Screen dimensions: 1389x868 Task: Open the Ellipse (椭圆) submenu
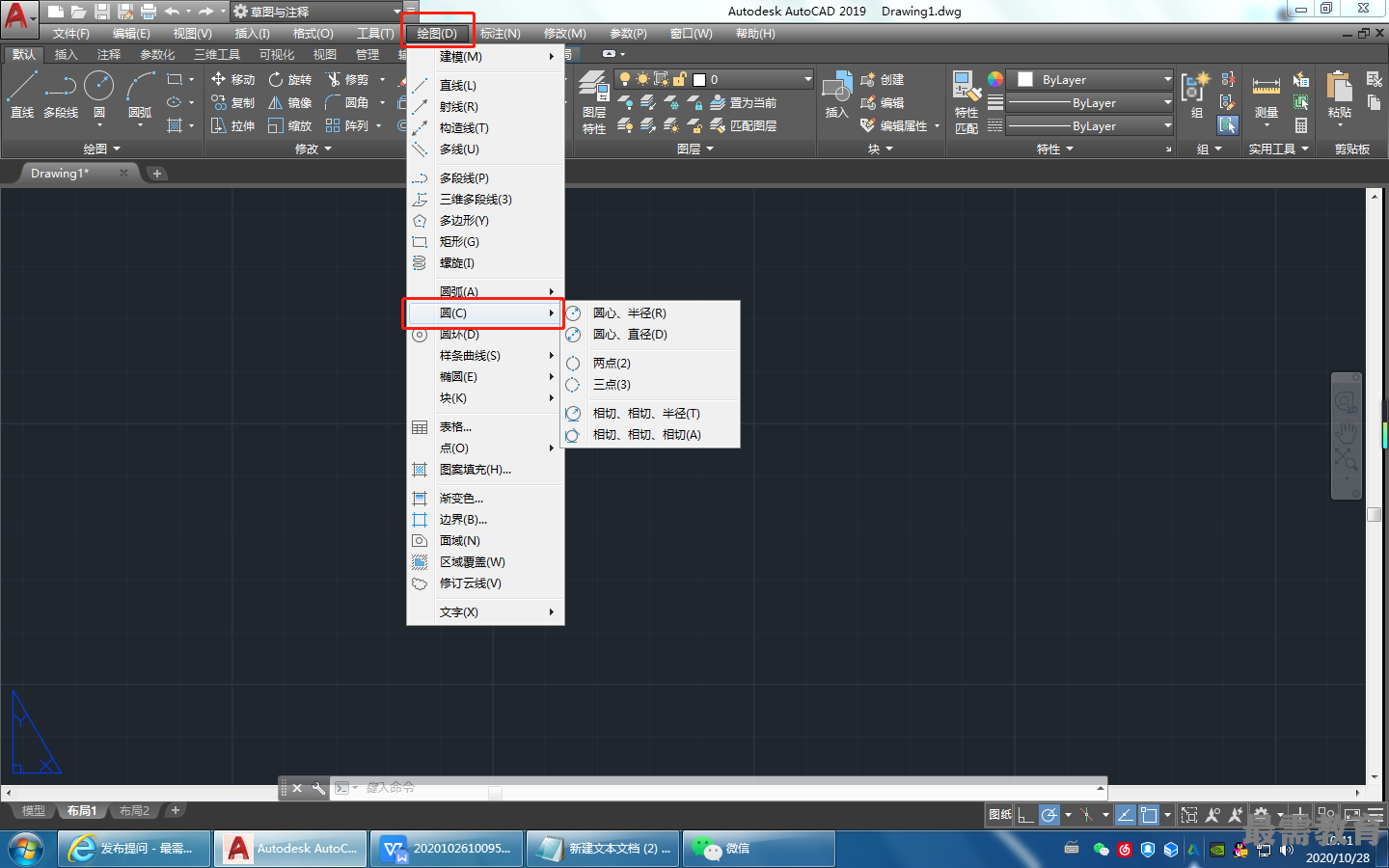point(485,376)
